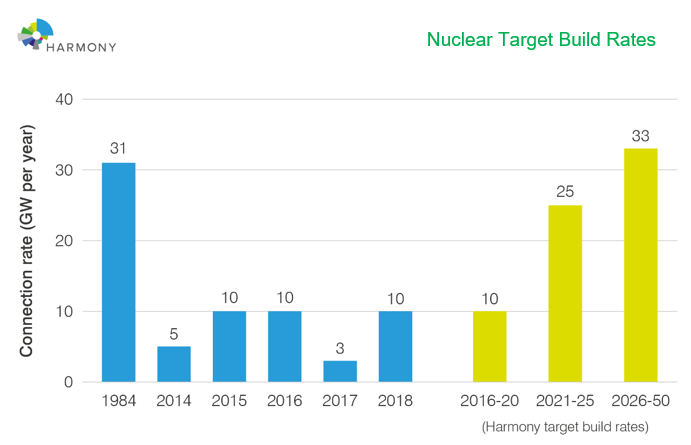Screen dimensions: 691x445
Task: Click the 40 tick on the y-axis
Action: pos(65,99)
